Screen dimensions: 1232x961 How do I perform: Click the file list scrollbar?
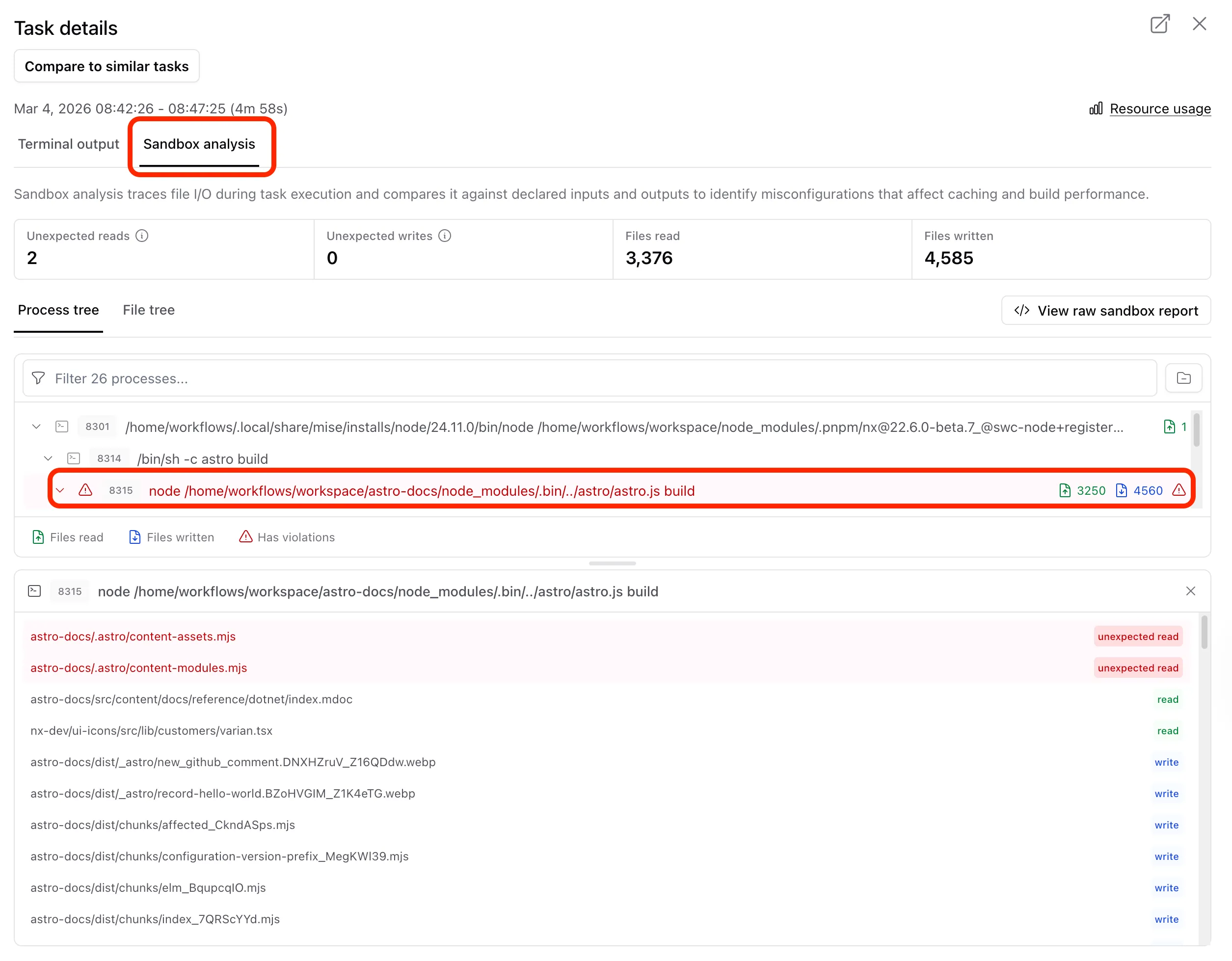1205,633
